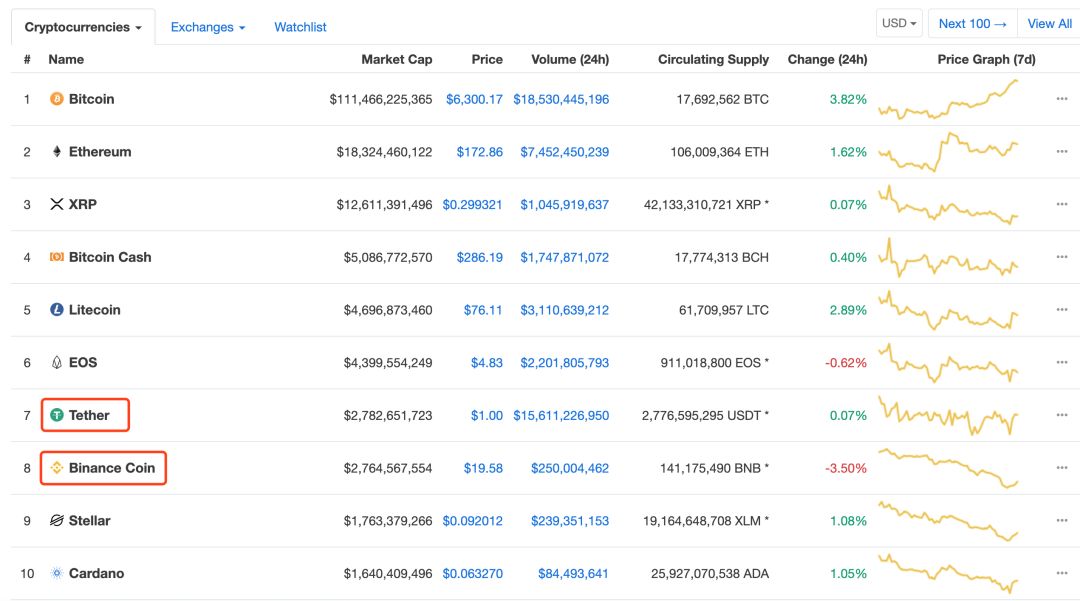Open the three-dot menu for Bitcoin row
Screen dimensions: 1080x601
pyautogui.click(x=1061, y=99)
